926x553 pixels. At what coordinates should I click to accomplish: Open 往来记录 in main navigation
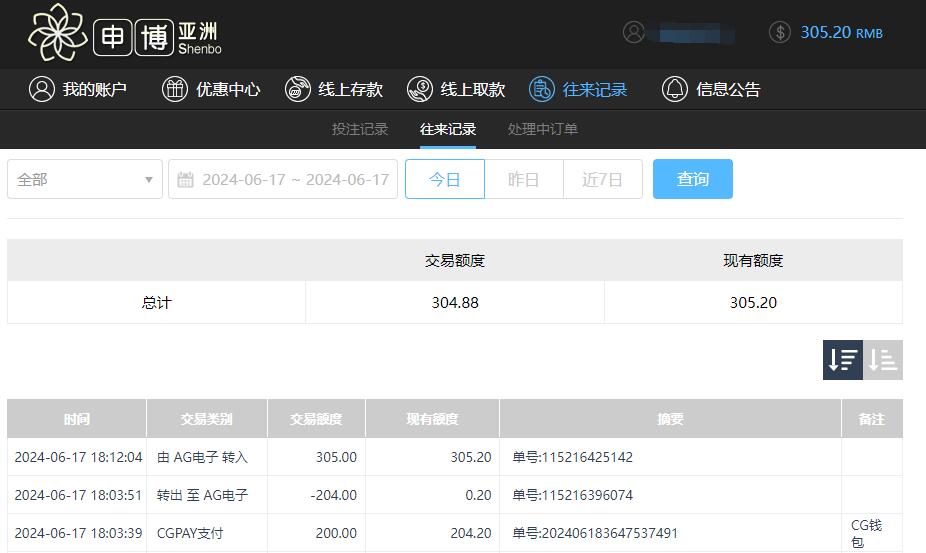(579, 89)
